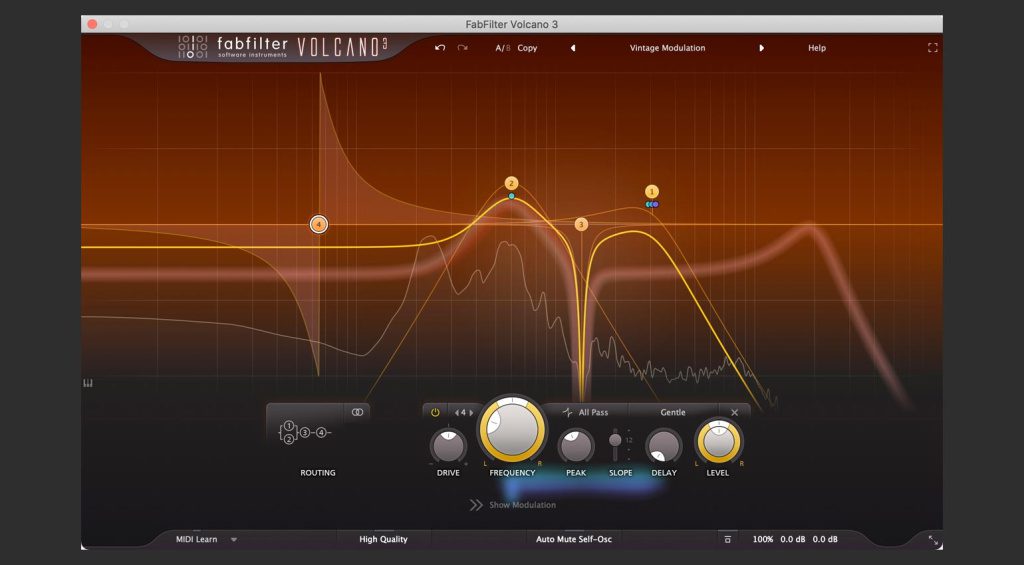1024x565 pixels.
Task: Go to next filter with right arrow
Action: (472, 413)
